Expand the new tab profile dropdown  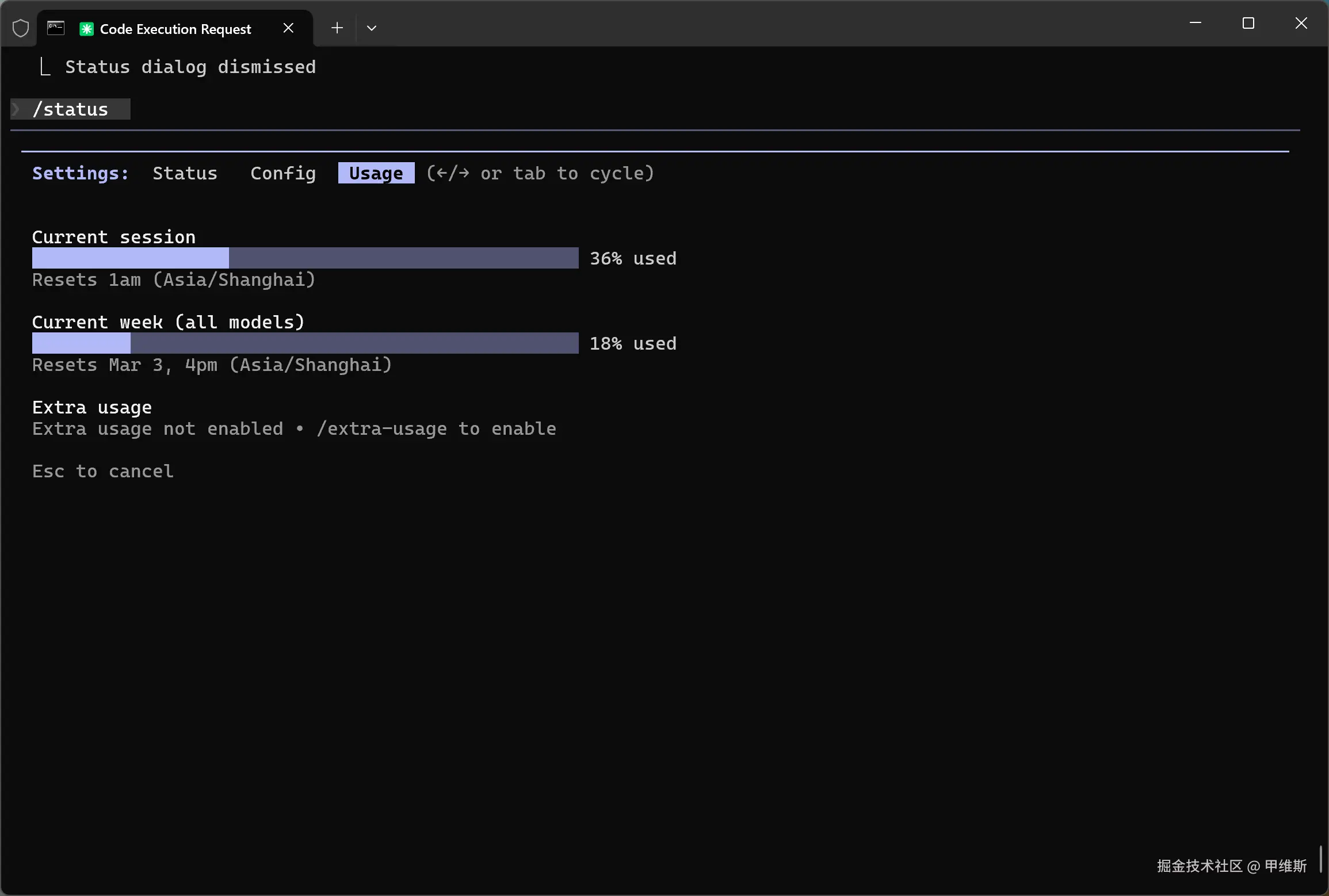click(372, 28)
